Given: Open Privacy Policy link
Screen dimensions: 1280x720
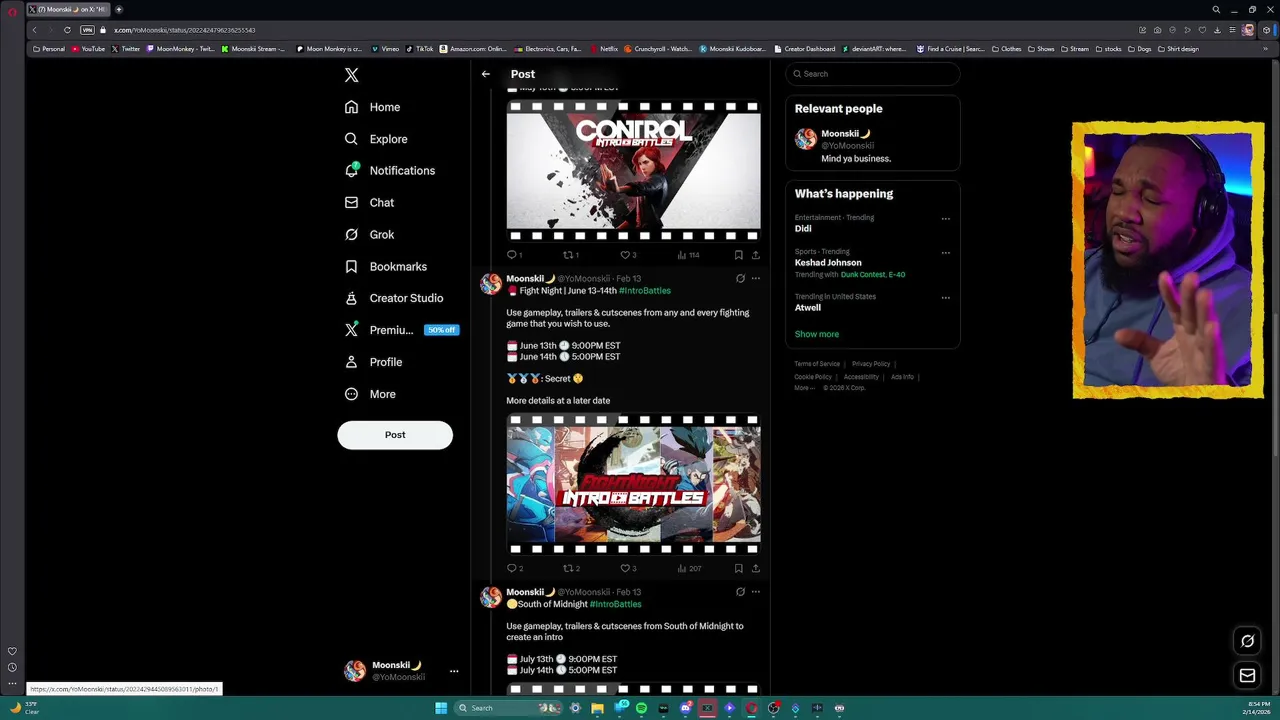Looking at the screenshot, I should 871,364.
